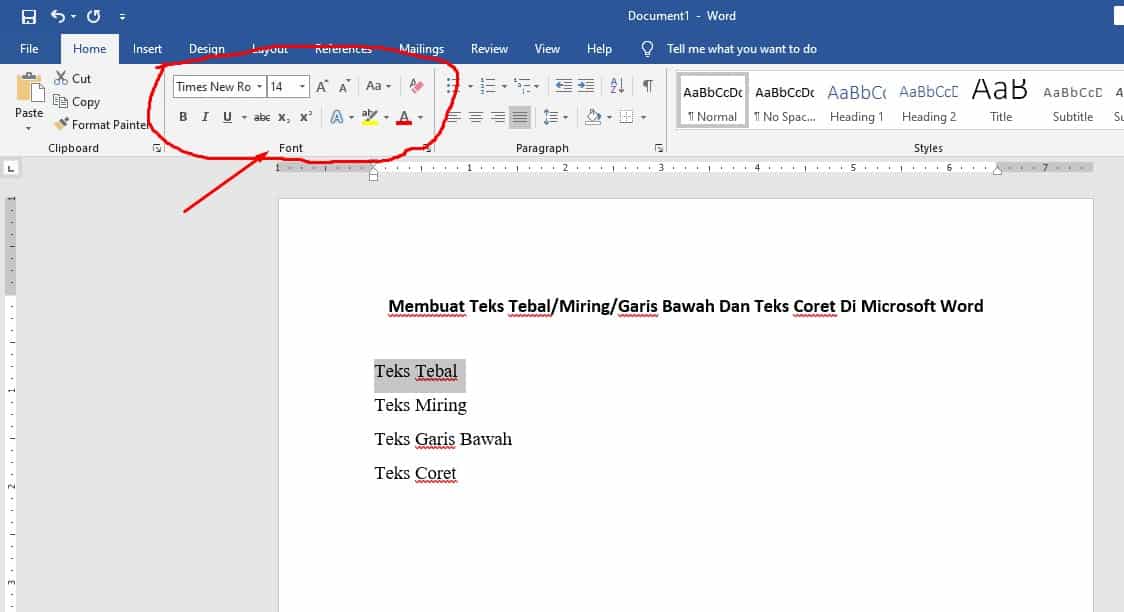Viewport: 1124px width, 612px height.
Task: Open the Review tab
Action: pos(489,49)
